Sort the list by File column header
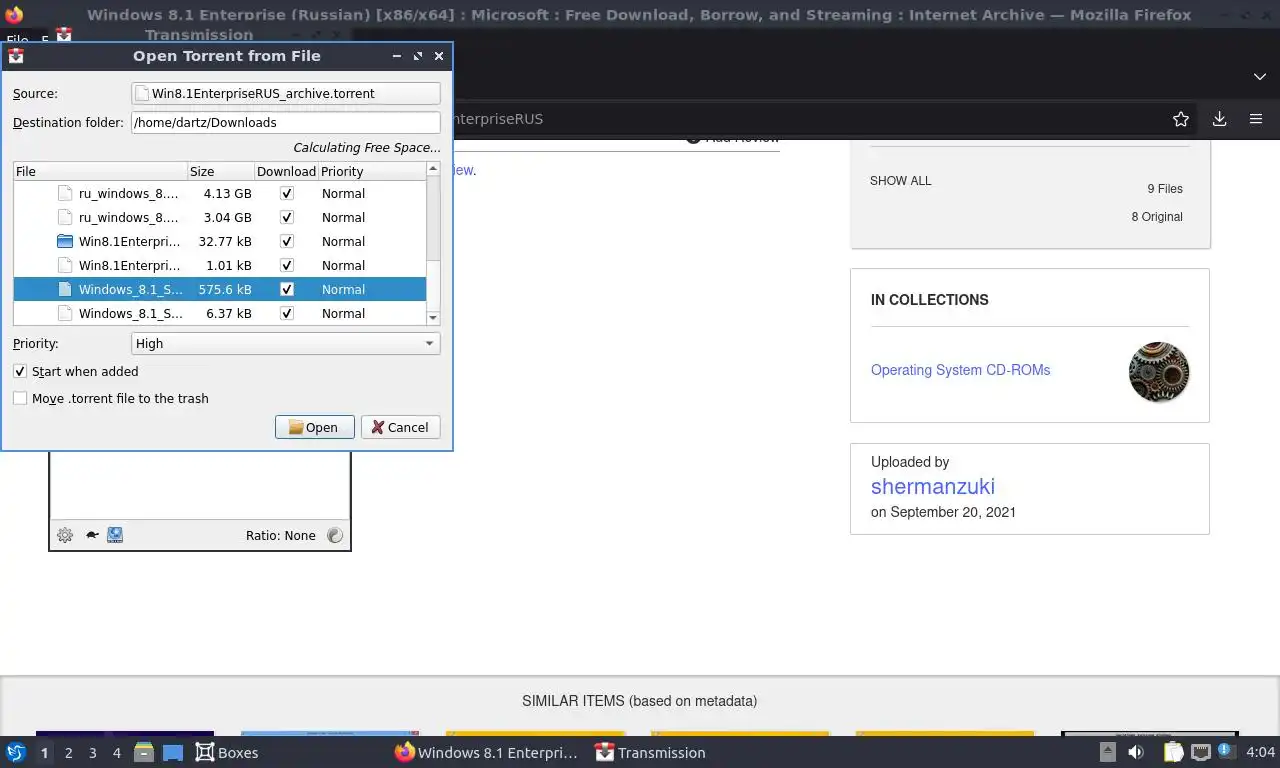Viewport: 1280px width, 768px height. (100, 171)
